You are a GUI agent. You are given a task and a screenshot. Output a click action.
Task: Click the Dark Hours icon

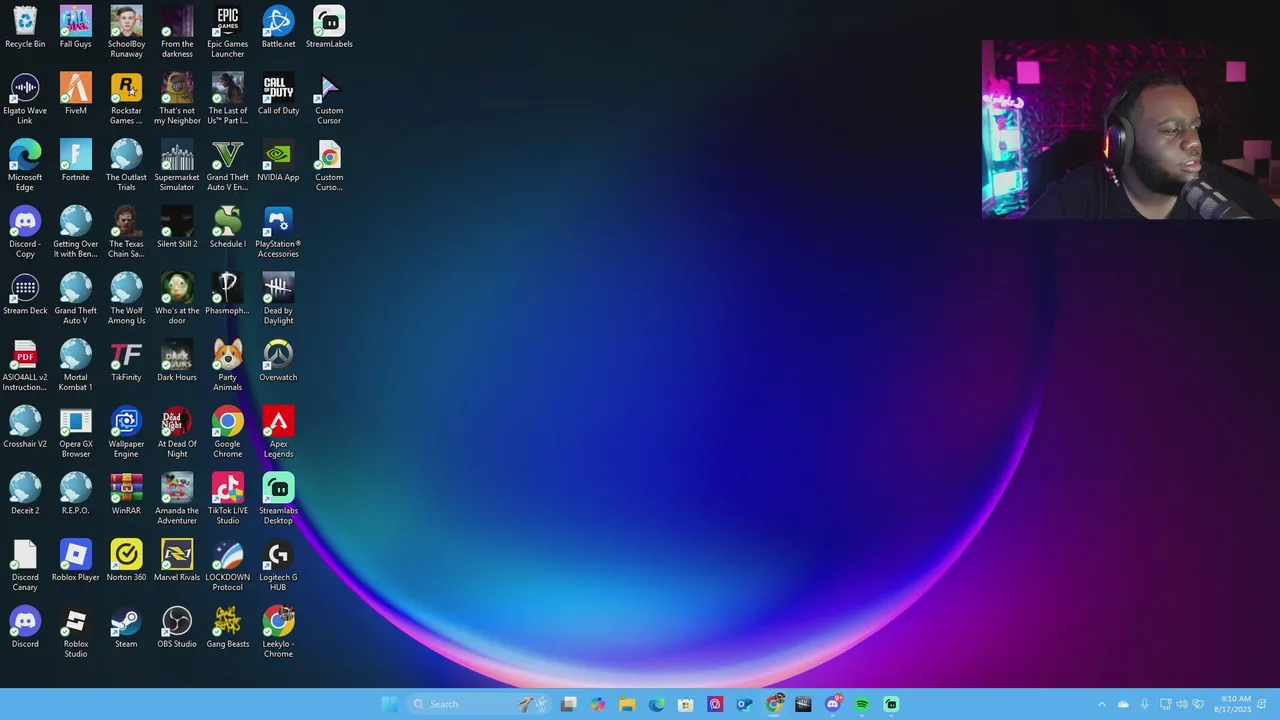[177, 361]
